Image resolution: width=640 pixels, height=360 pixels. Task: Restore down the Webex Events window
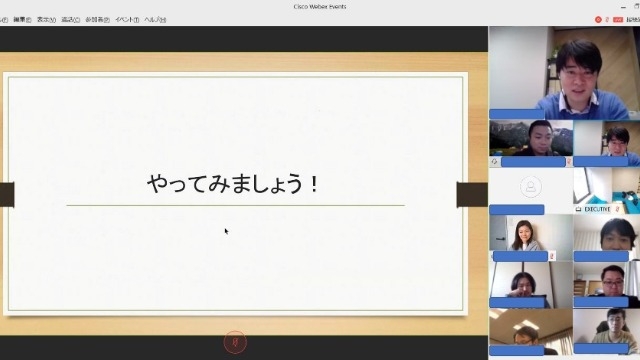pos(637,7)
